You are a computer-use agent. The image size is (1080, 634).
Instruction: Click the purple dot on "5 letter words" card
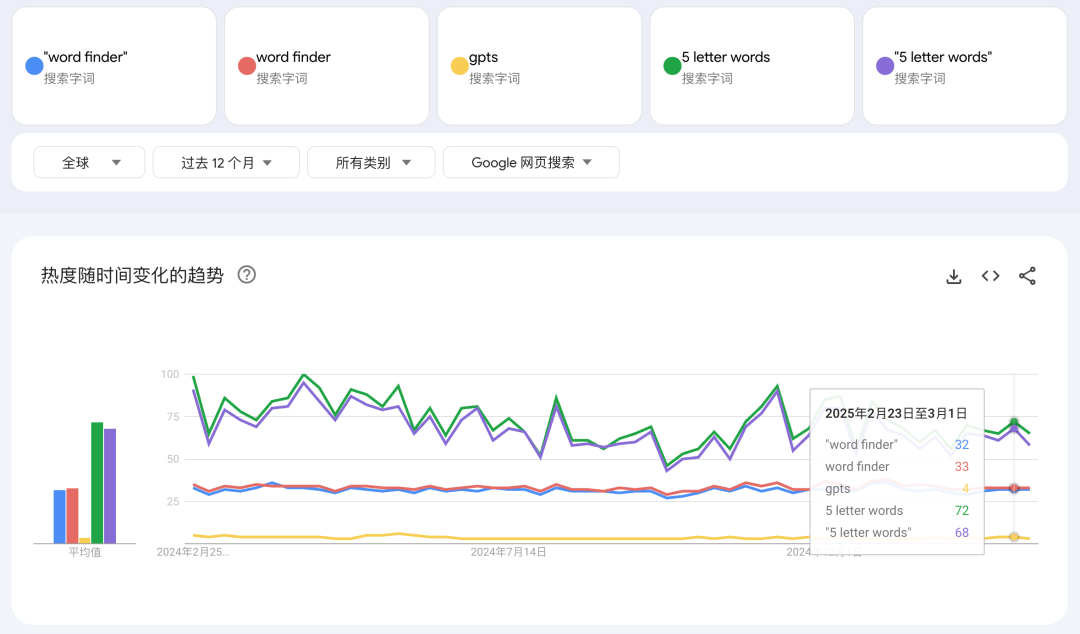(x=885, y=65)
